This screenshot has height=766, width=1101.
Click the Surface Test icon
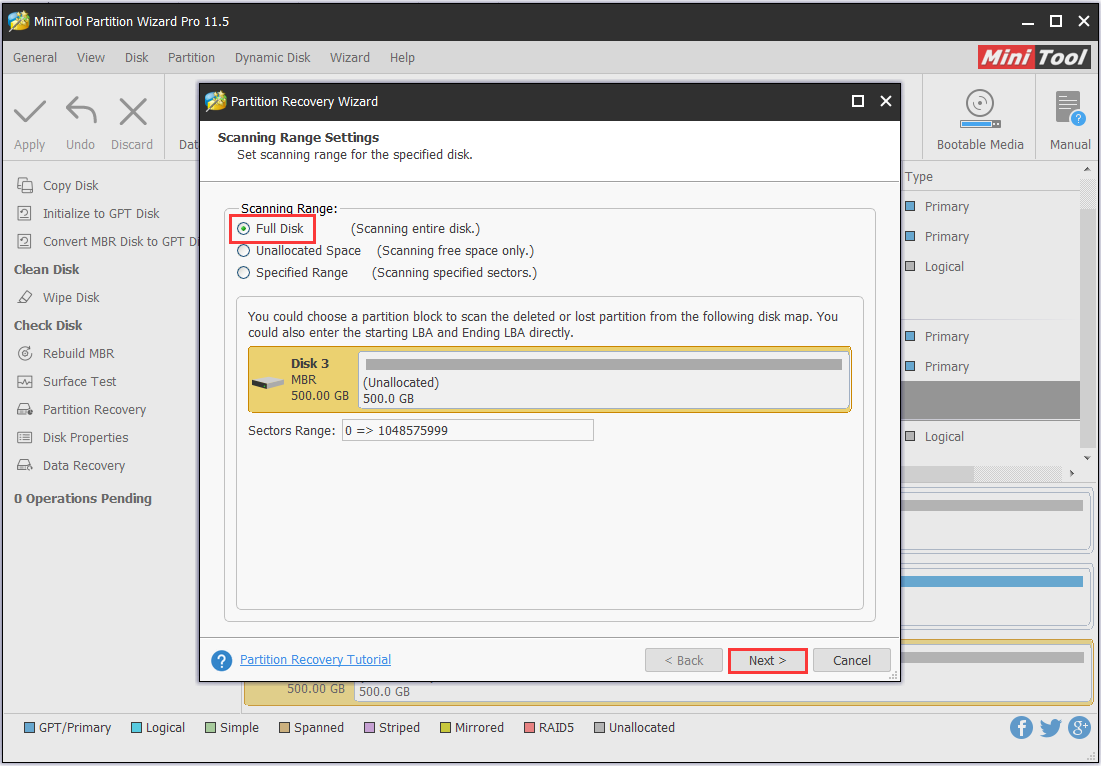click(x=25, y=382)
